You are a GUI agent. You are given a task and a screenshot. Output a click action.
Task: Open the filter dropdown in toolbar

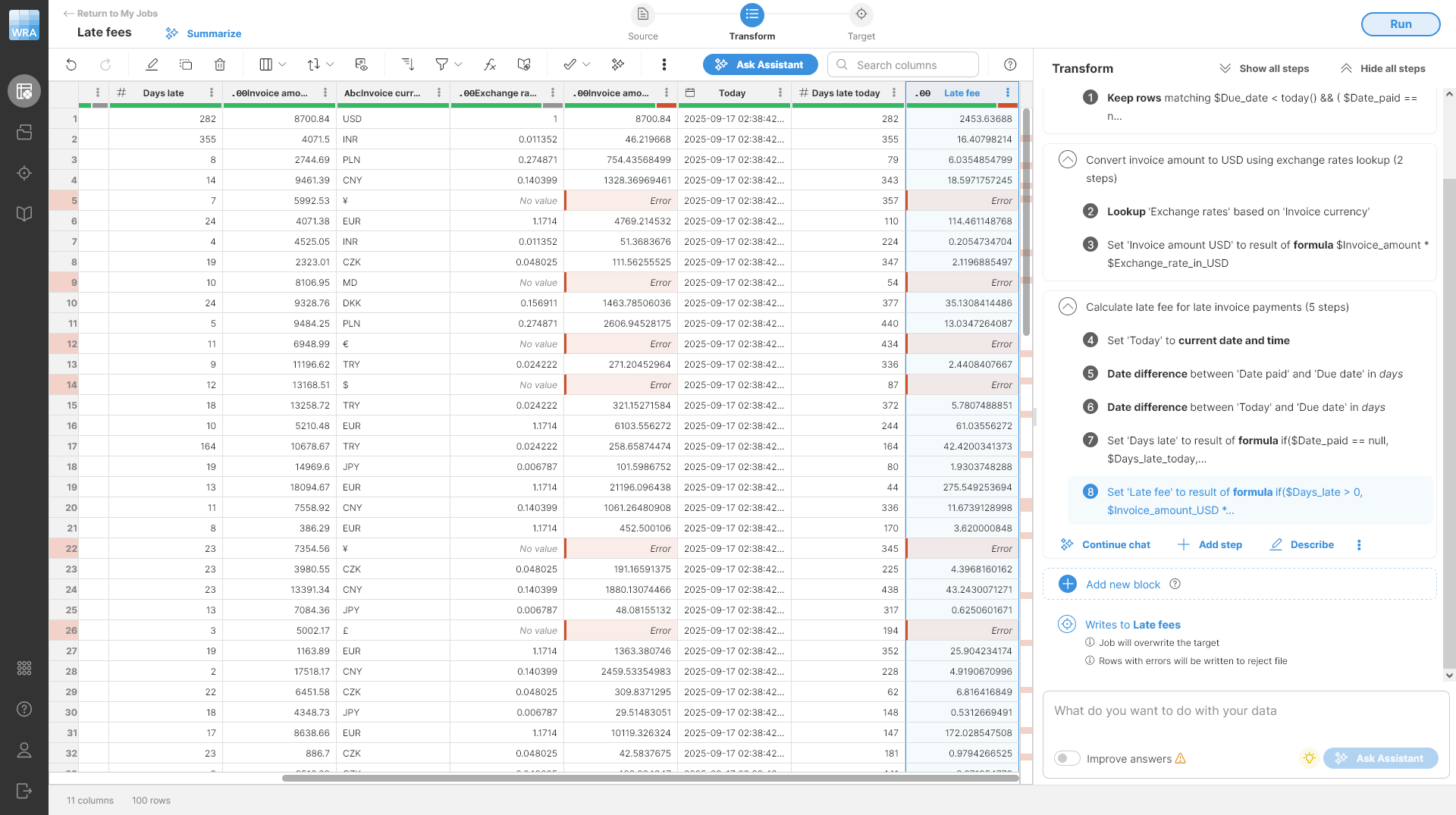tap(448, 65)
